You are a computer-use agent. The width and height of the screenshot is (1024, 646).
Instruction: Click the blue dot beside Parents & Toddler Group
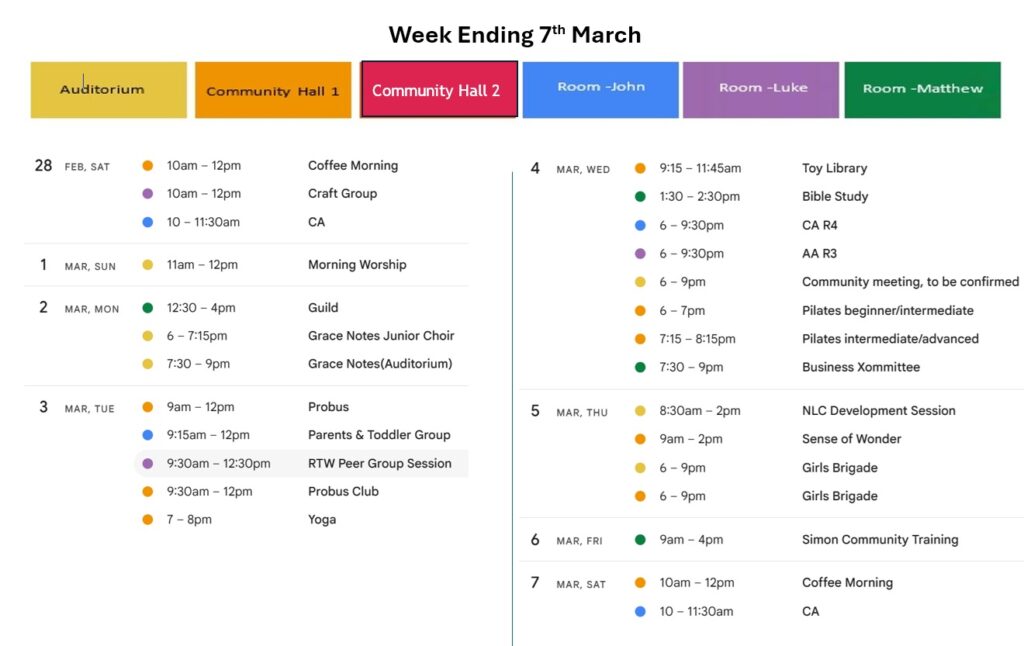pos(148,435)
